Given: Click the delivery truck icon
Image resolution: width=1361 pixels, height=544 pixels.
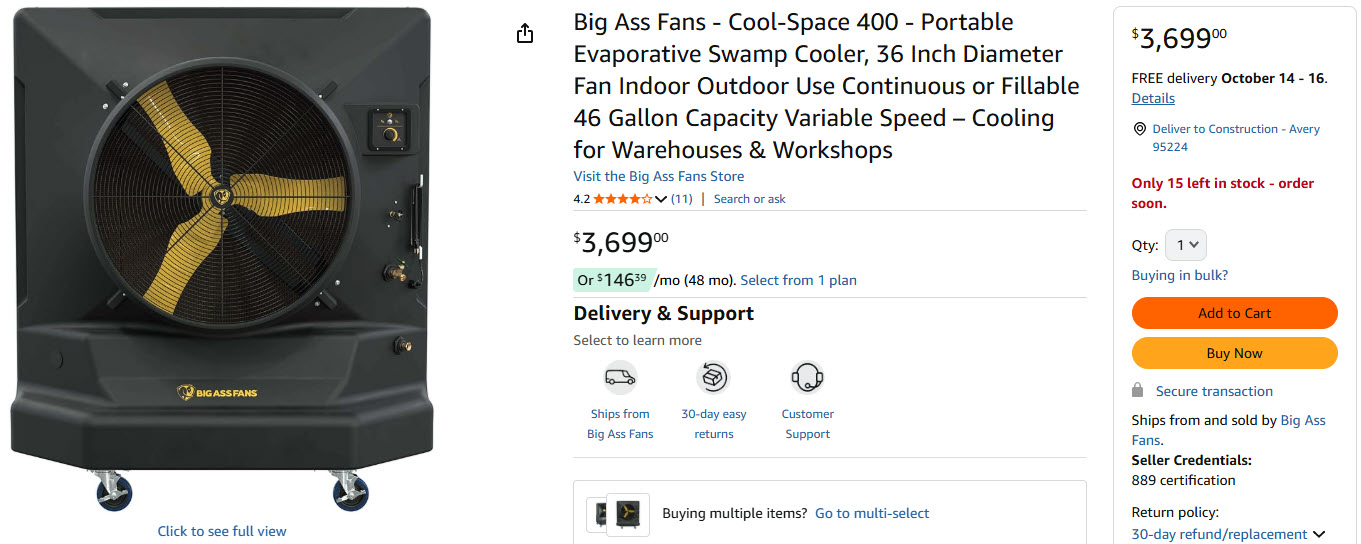Looking at the screenshot, I should coord(620,378).
